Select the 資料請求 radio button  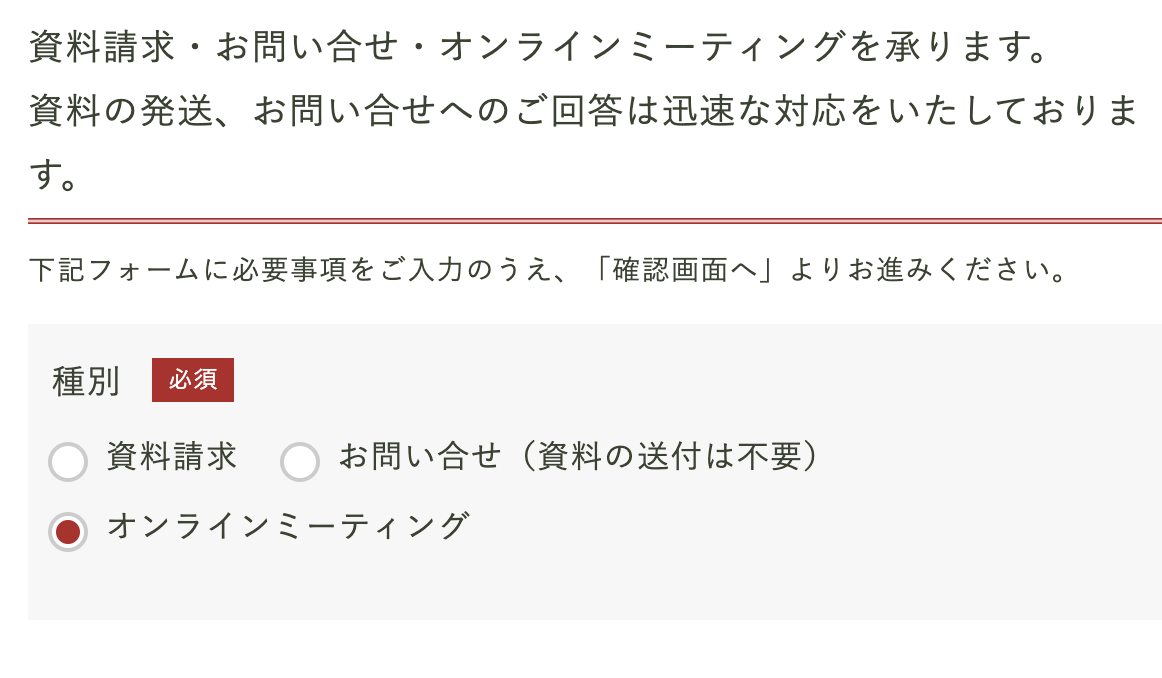(x=68, y=462)
